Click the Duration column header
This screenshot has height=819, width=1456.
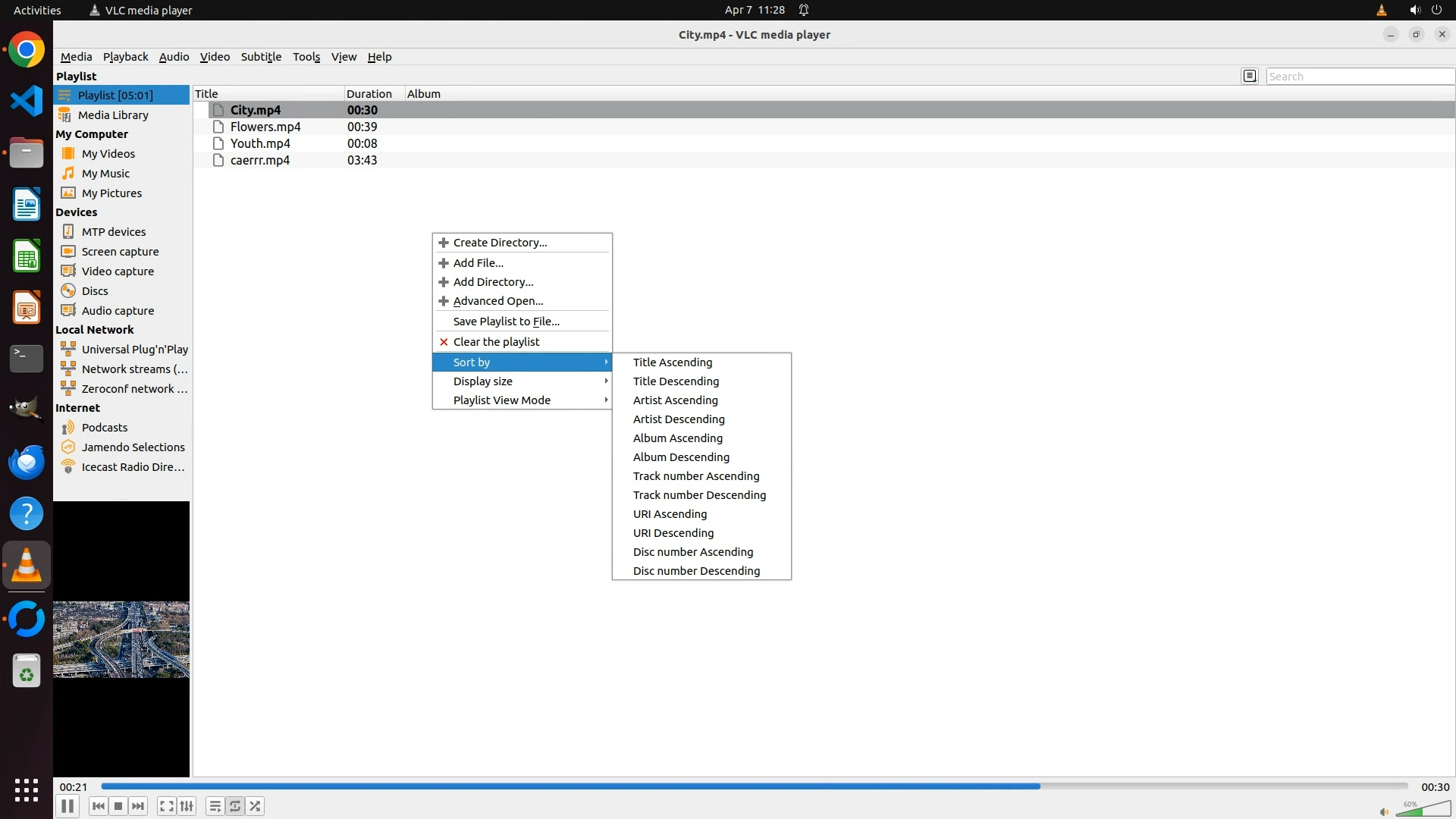coord(369,94)
